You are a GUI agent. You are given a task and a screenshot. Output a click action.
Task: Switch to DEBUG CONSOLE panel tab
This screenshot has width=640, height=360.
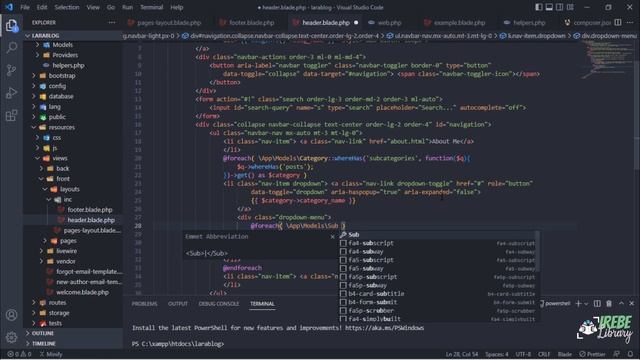click(x=219, y=304)
